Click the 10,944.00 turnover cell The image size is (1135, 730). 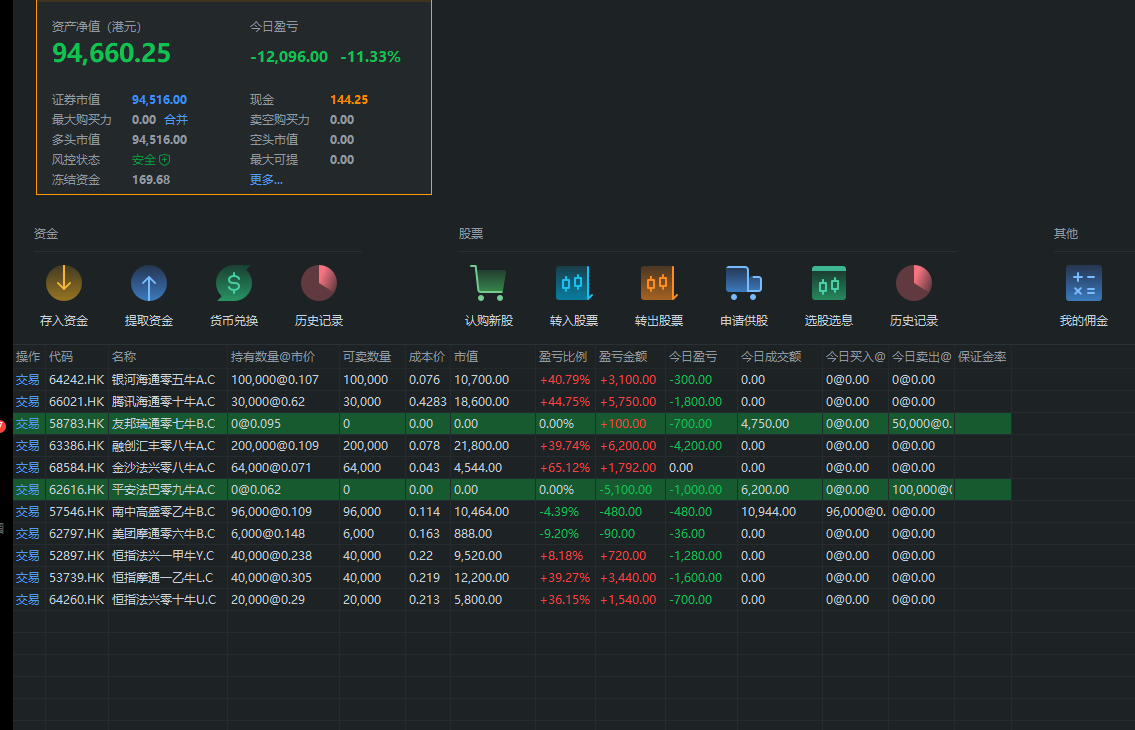[x=768, y=511]
